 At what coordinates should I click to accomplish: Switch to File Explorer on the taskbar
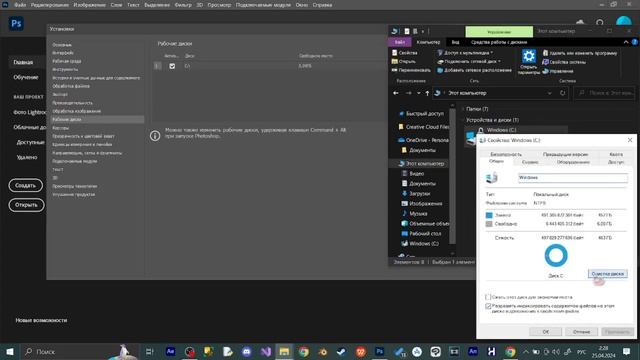point(284,351)
